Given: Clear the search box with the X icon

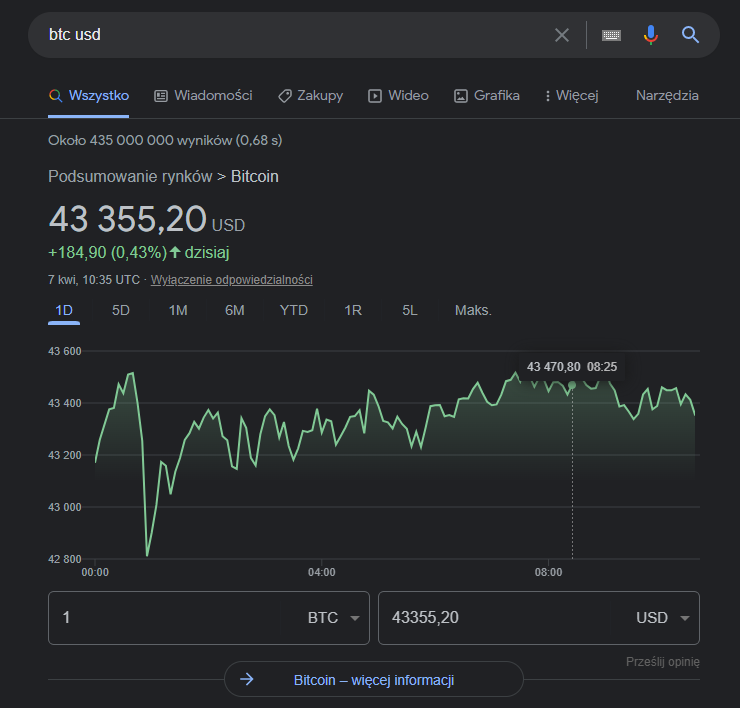Looking at the screenshot, I should pyautogui.click(x=562, y=35).
